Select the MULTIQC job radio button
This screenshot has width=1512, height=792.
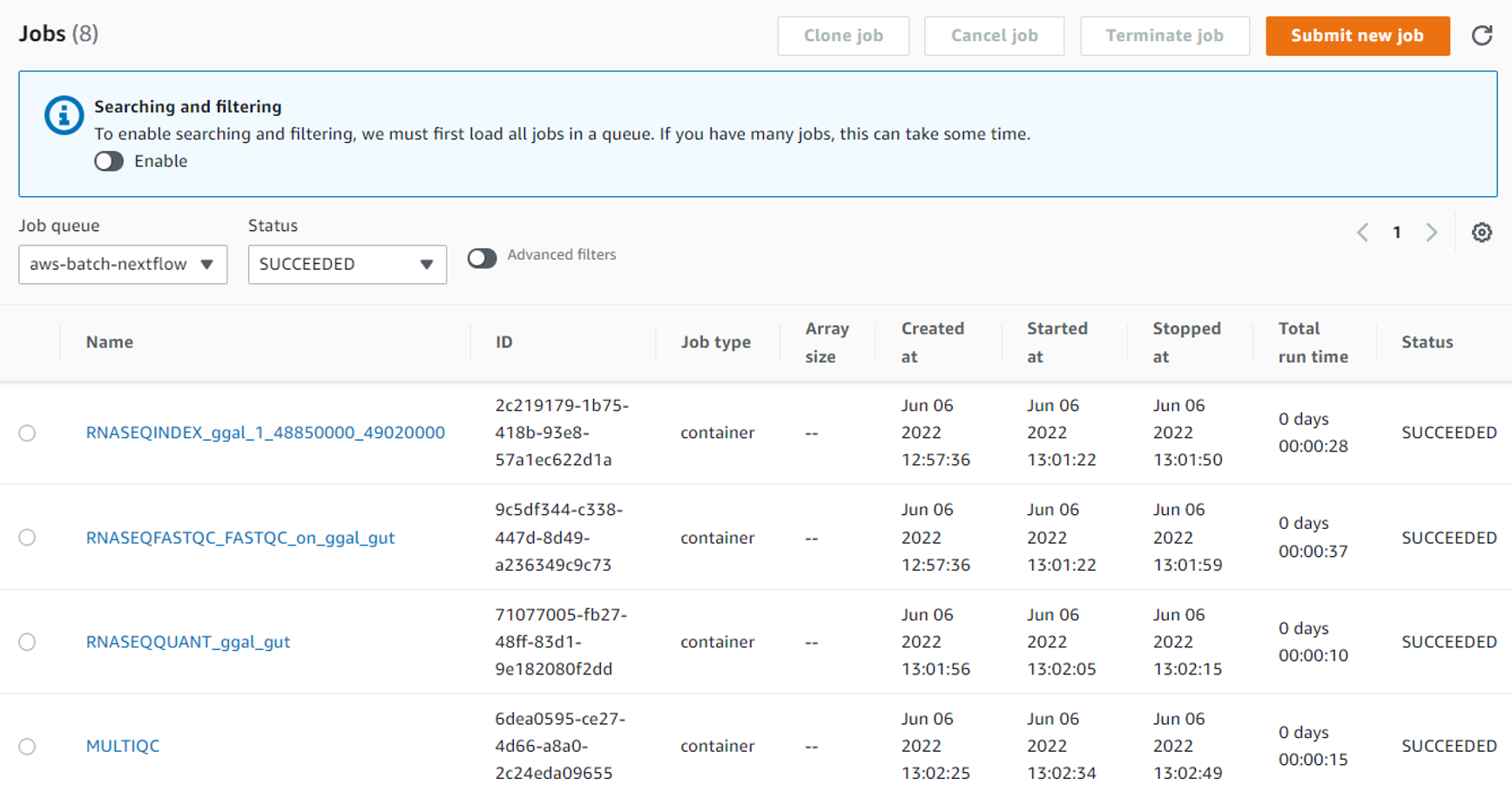(x=27, y=747)
